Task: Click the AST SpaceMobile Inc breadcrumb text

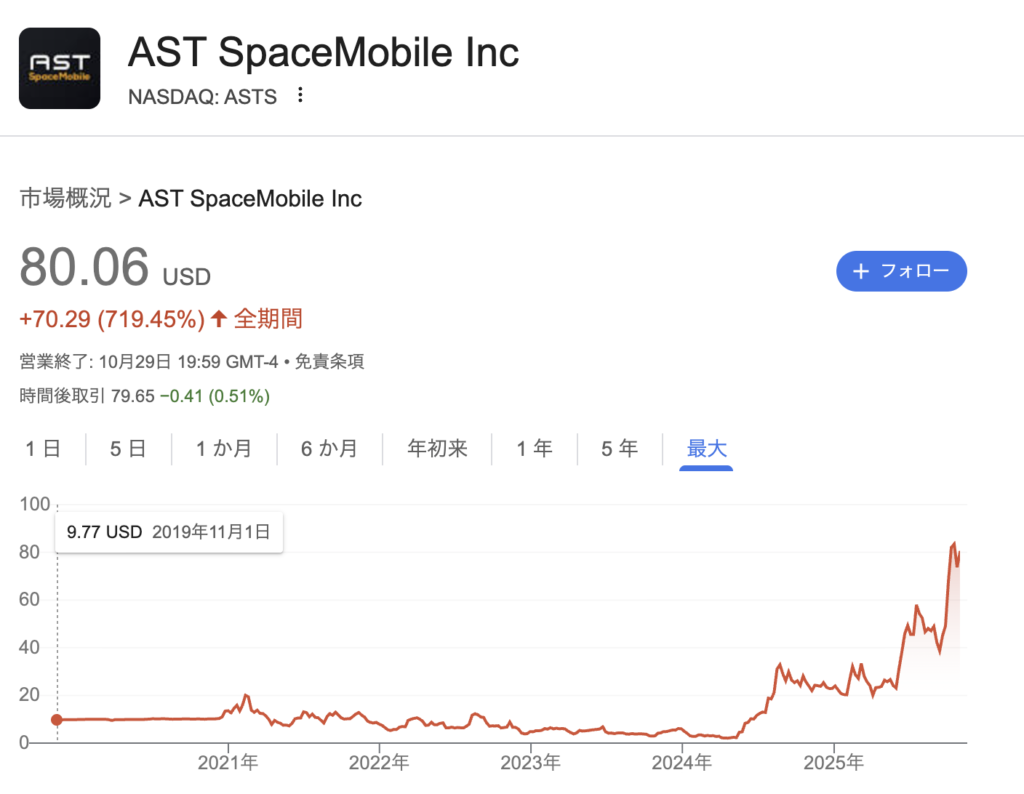Action: (x=250, y=198)
